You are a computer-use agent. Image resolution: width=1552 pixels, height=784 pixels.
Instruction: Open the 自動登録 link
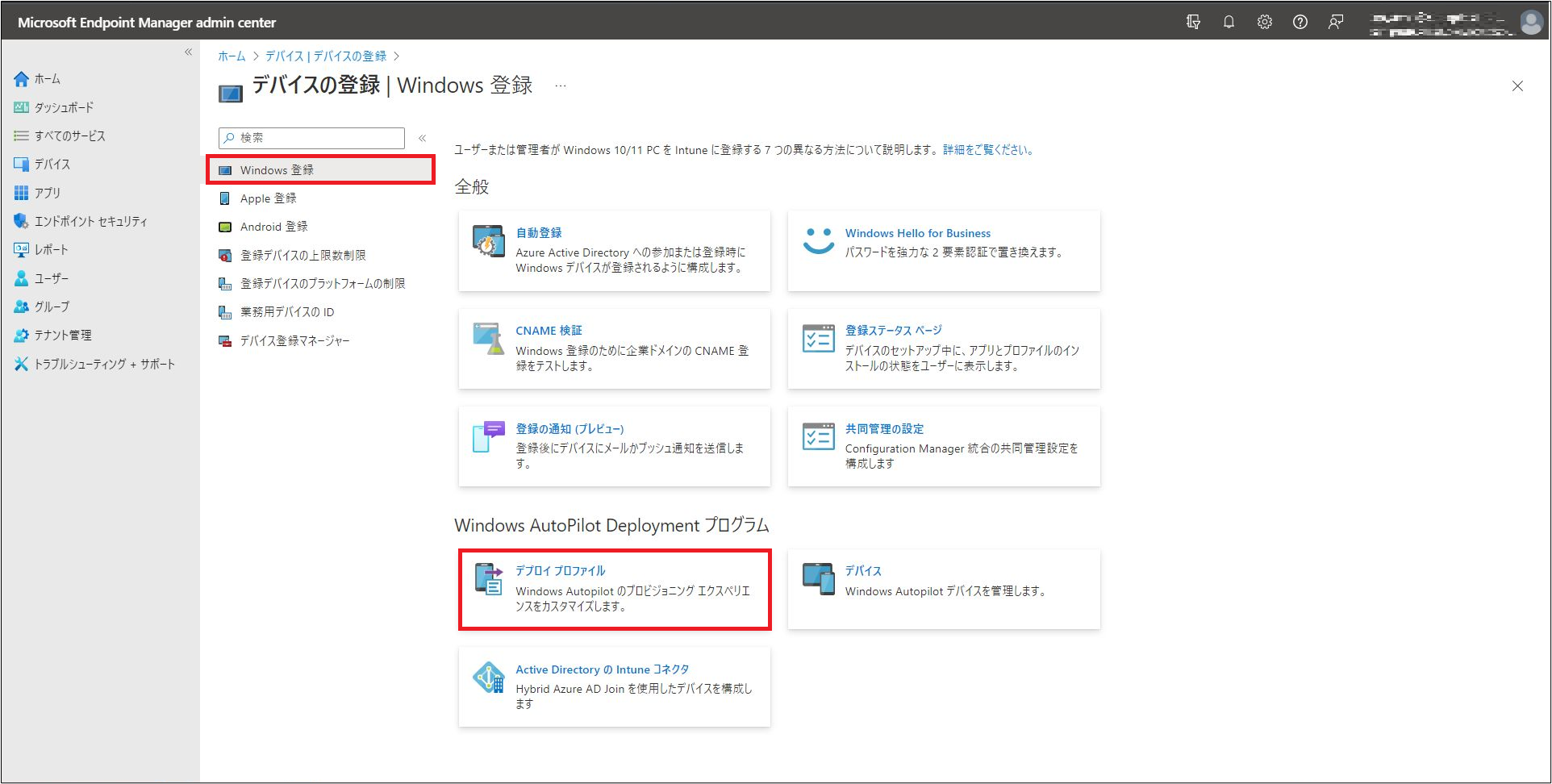(539, 233)
